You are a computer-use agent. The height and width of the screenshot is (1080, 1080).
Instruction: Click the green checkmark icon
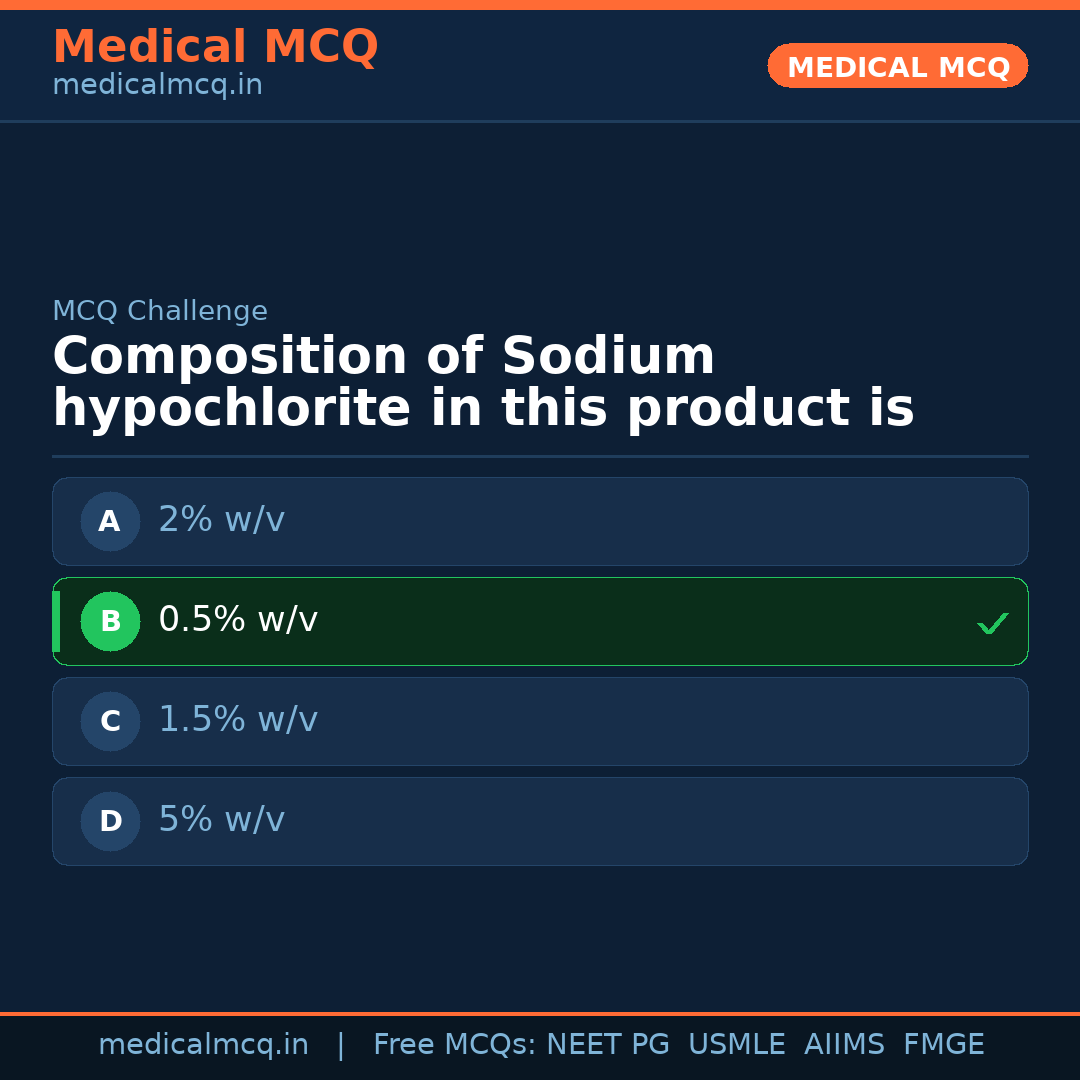[x=992, y=623]
